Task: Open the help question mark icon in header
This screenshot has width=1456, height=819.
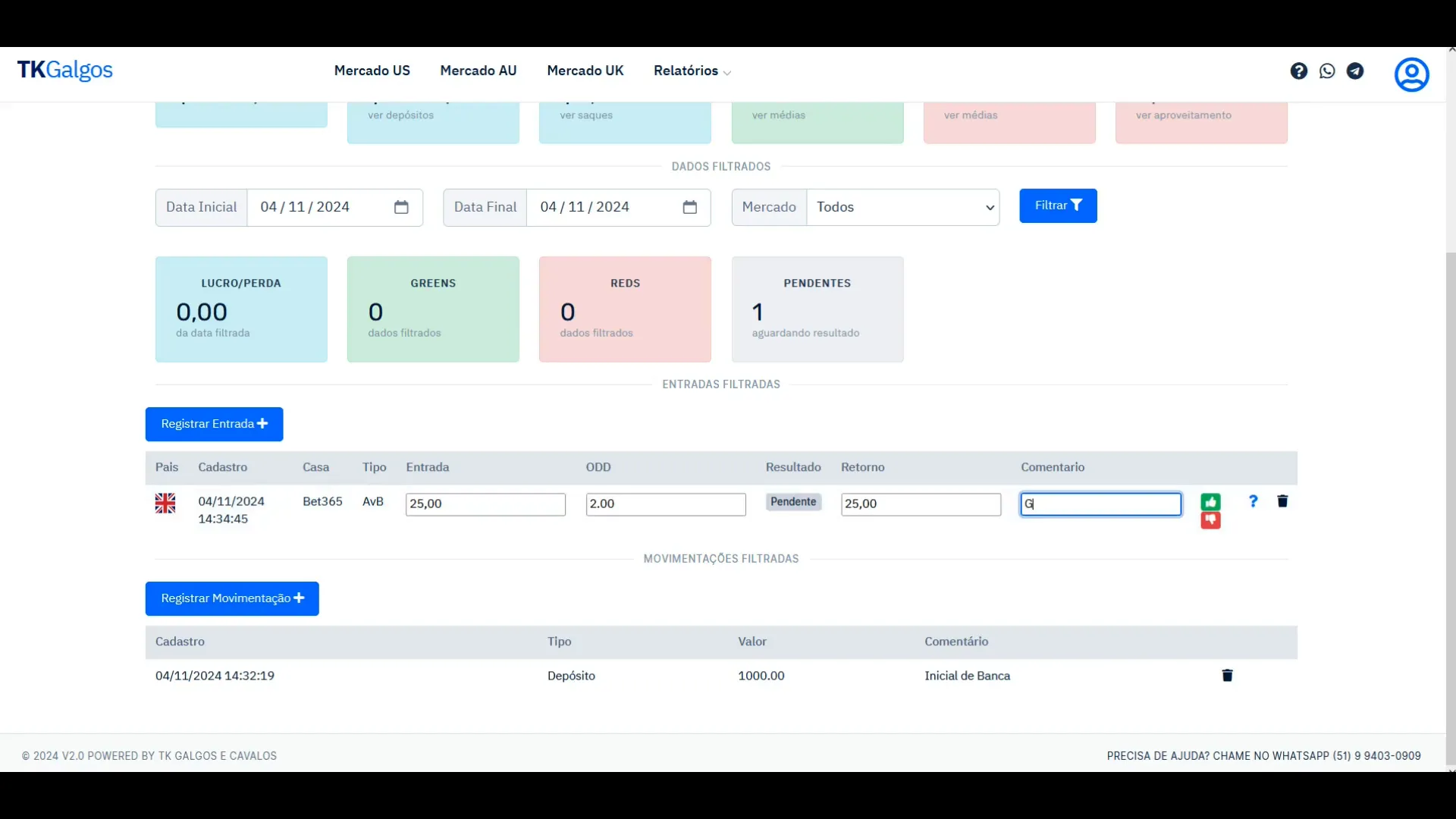Action: coord(1298,71)
